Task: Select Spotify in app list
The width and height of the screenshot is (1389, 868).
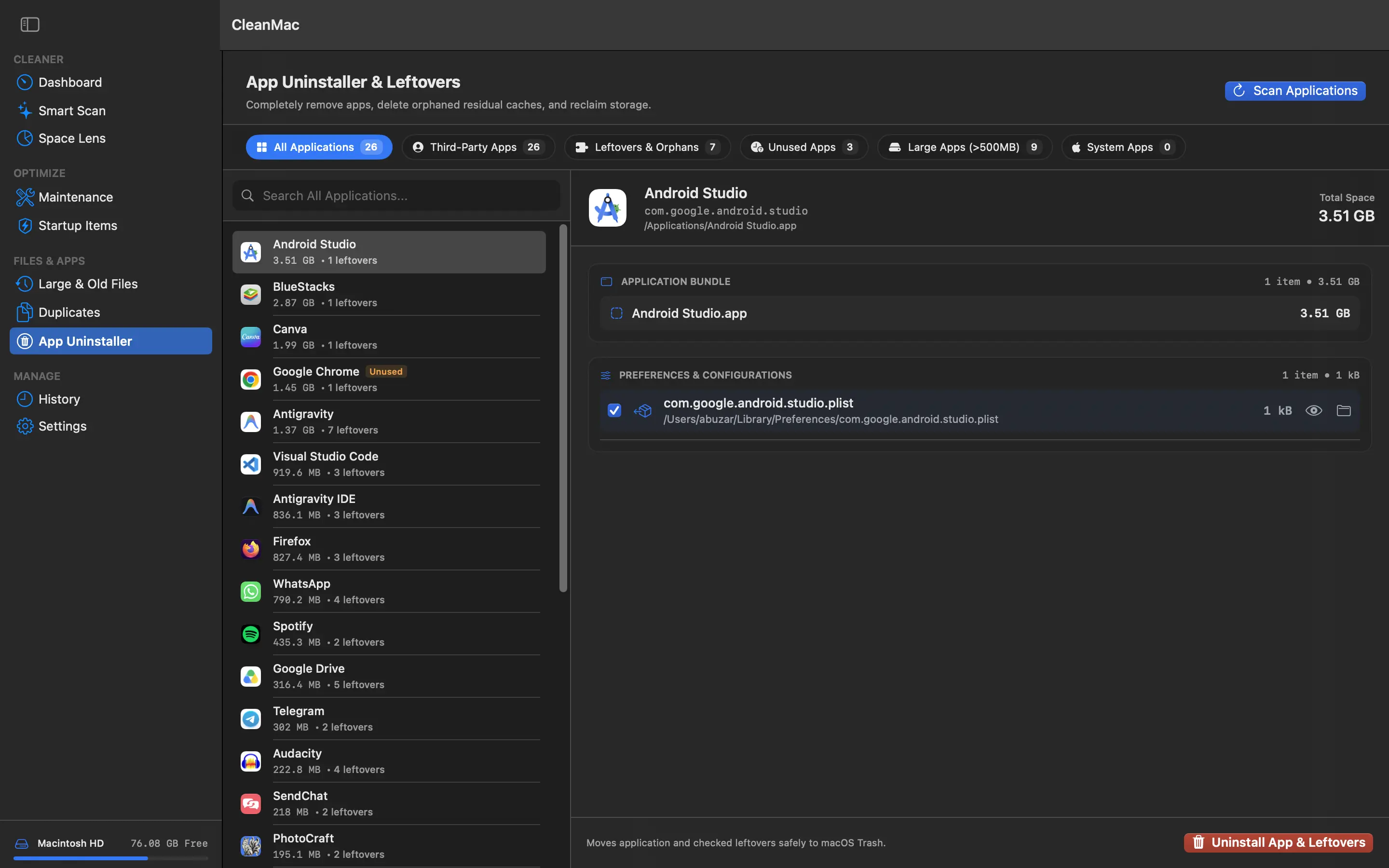Action: (x=389, y=634)
